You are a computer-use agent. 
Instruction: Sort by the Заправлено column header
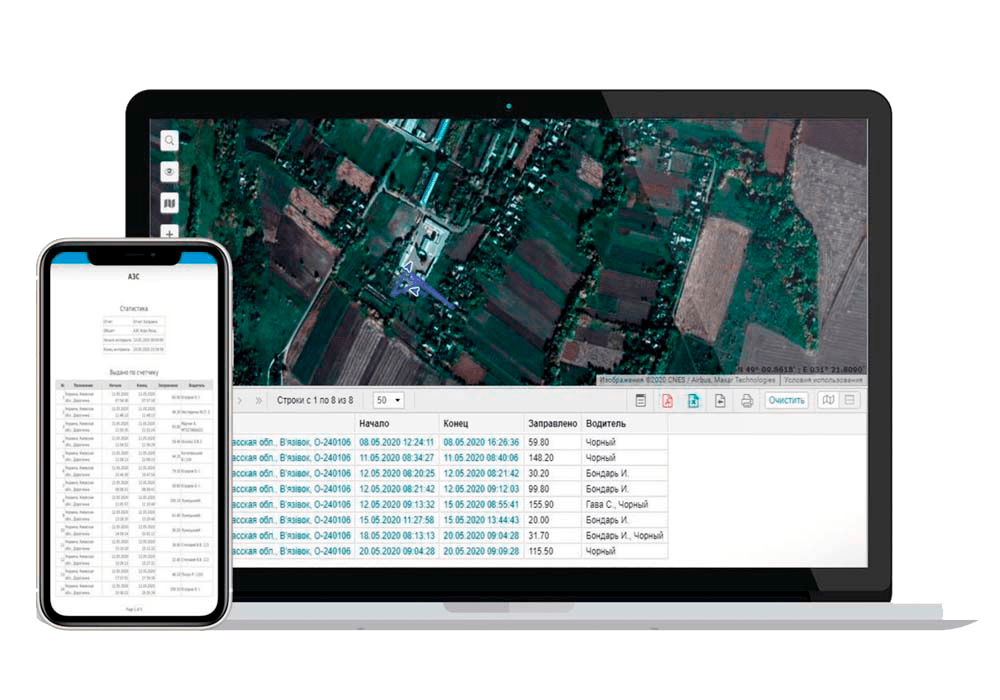pyautogui.click(x=552, y=424)
